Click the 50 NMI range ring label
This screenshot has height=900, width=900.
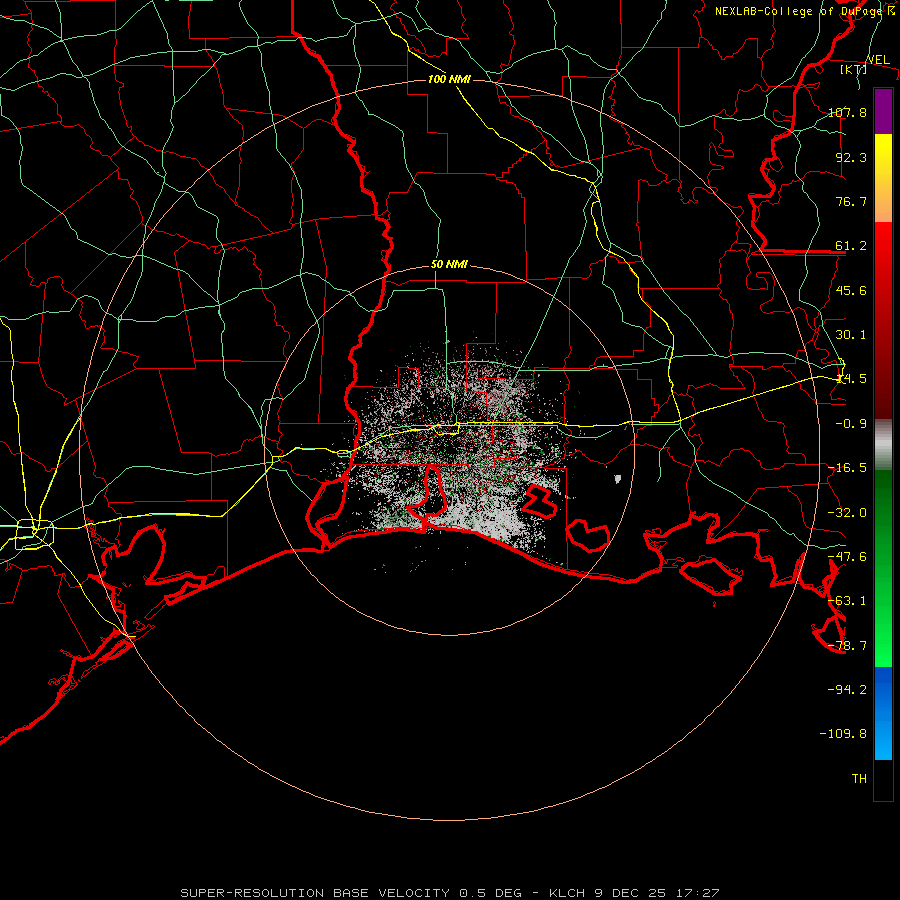(449, 265)
